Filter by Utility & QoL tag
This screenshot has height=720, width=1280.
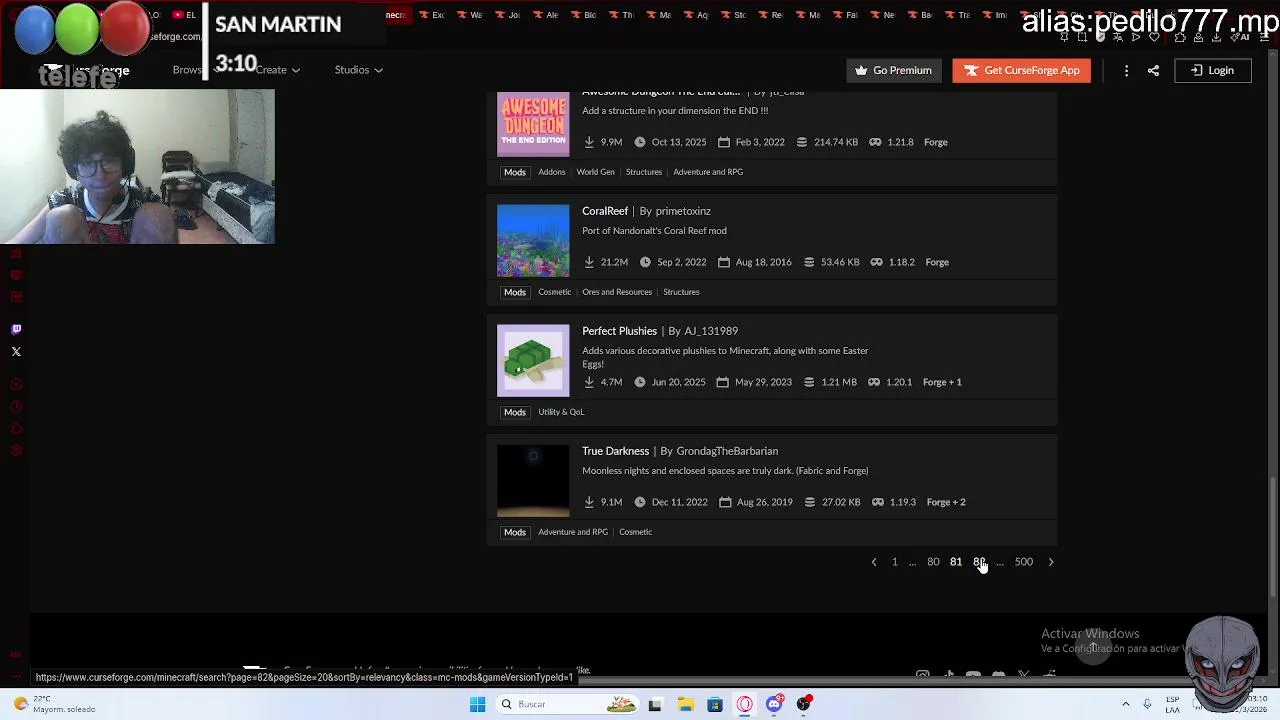(x=561, y=412)
